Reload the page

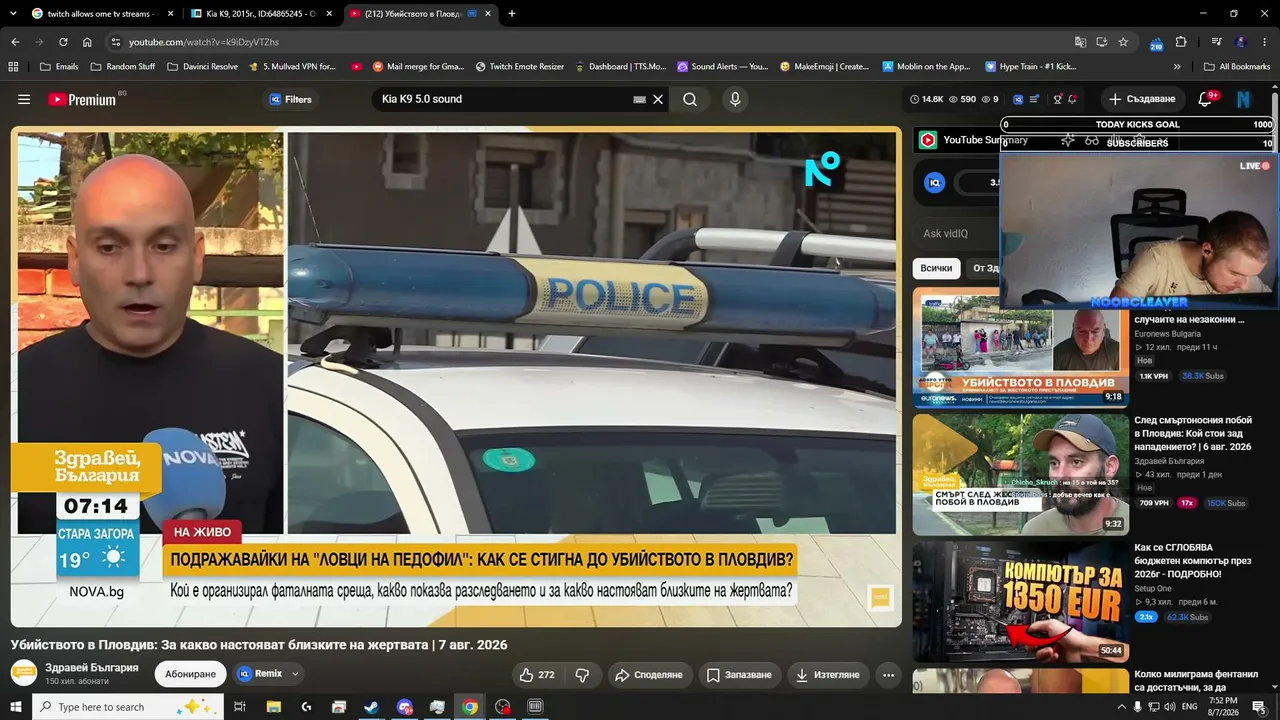tap(63, 42)
